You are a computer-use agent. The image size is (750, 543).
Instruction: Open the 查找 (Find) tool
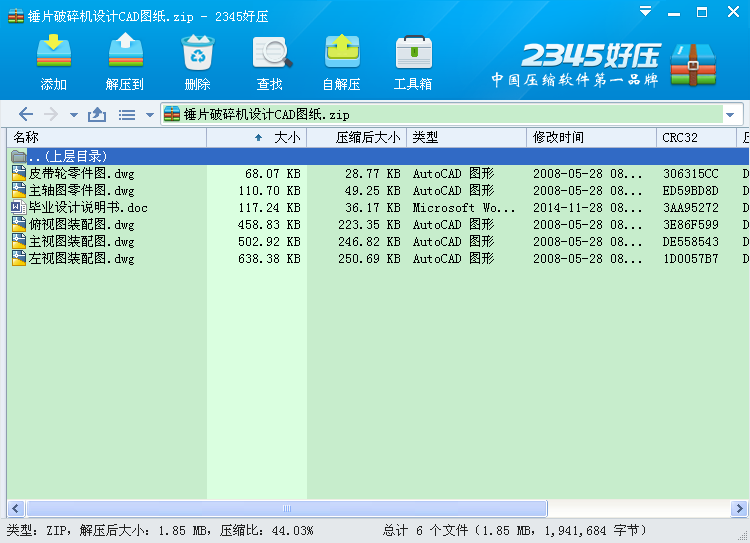(269, 61)
